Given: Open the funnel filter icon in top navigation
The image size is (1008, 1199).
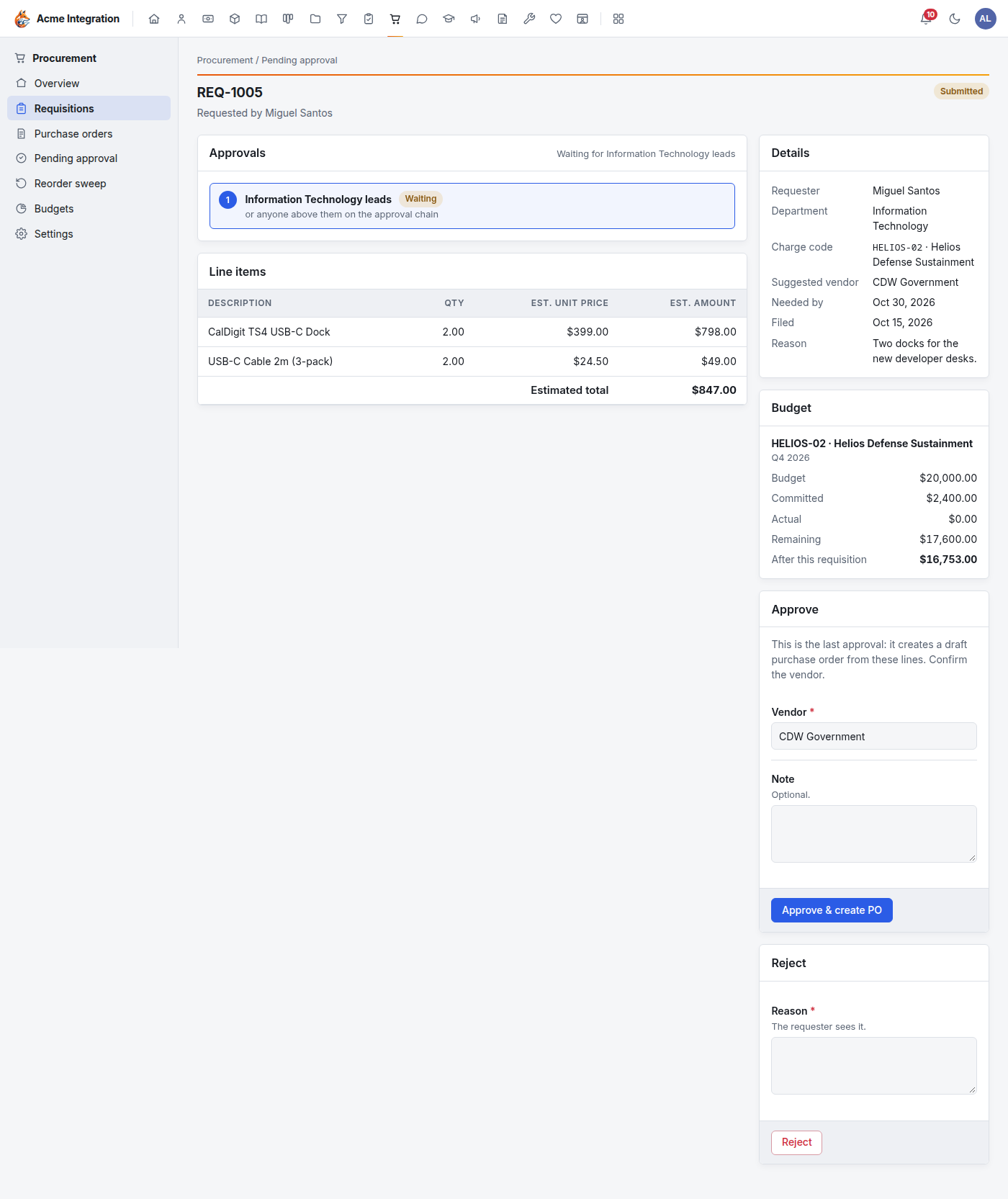Looking at the screenshot, I should coord(342,19).
